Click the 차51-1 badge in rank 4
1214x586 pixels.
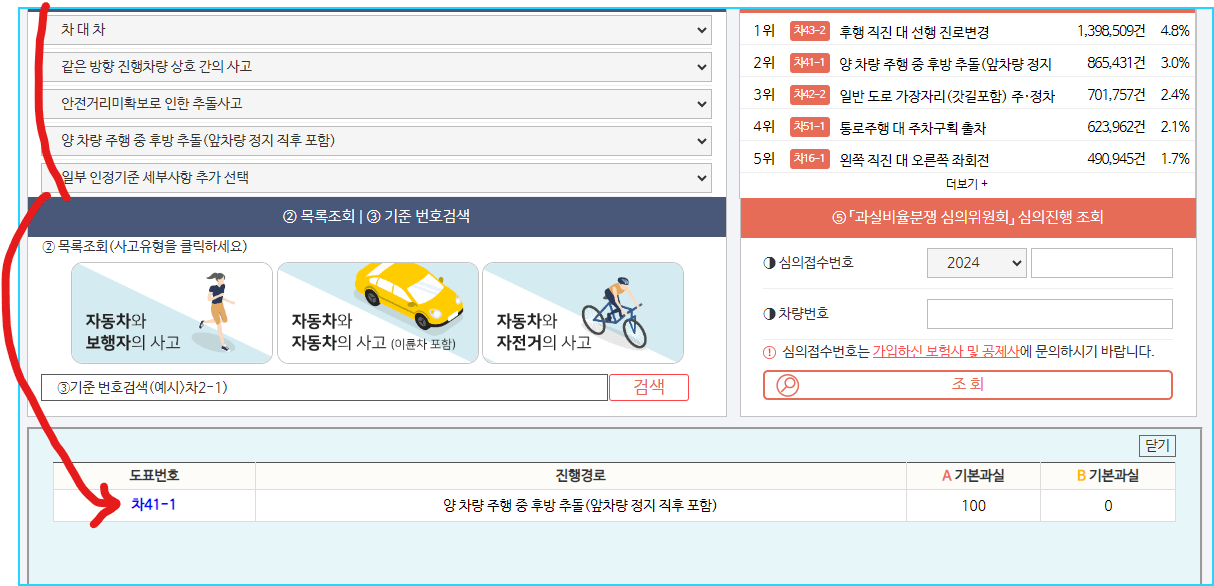(809, 127)
